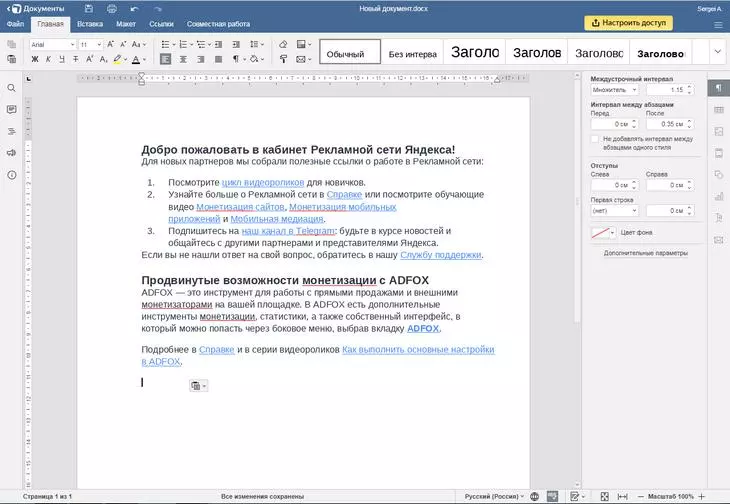Apply strikethrough formatting
The width and height of the screenshot is (730, 504).
pos(75,59)
